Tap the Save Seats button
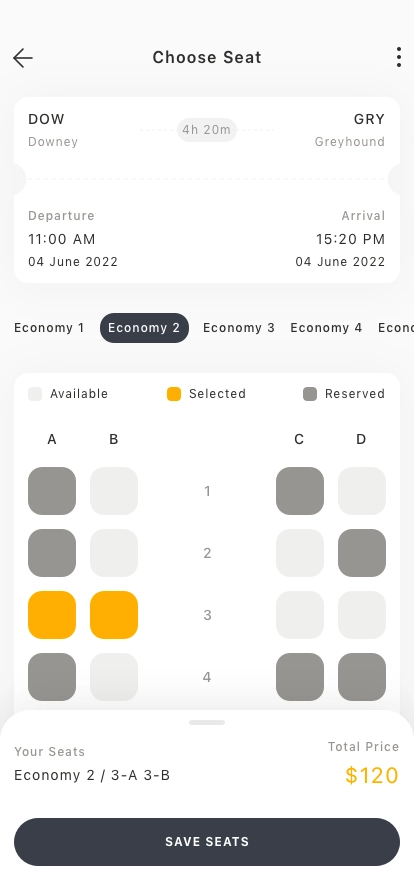The width and height of the screenshot is (414, 896). (207, 842)
